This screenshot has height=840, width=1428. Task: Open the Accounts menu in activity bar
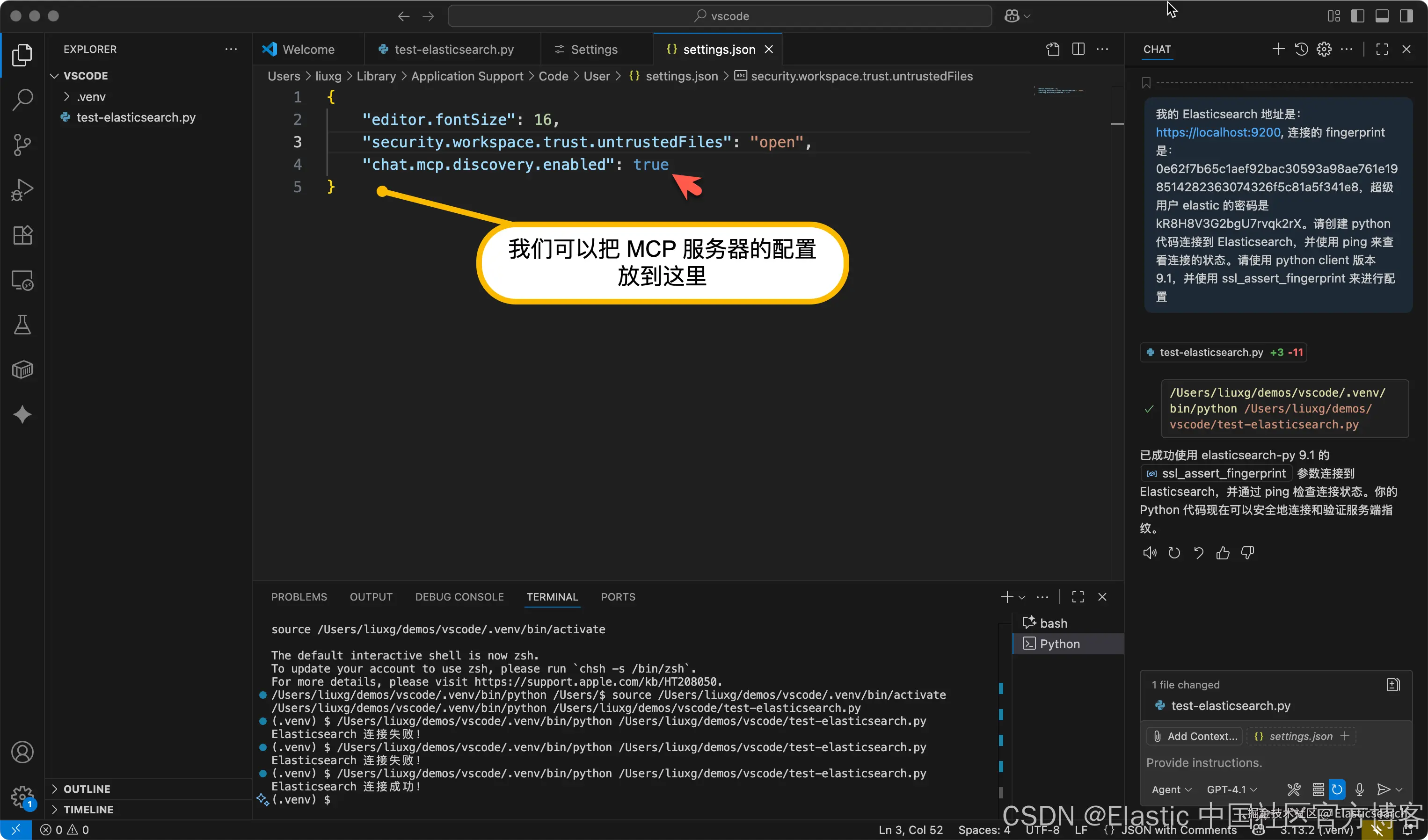pyautogui.click(x=22, y=752)
